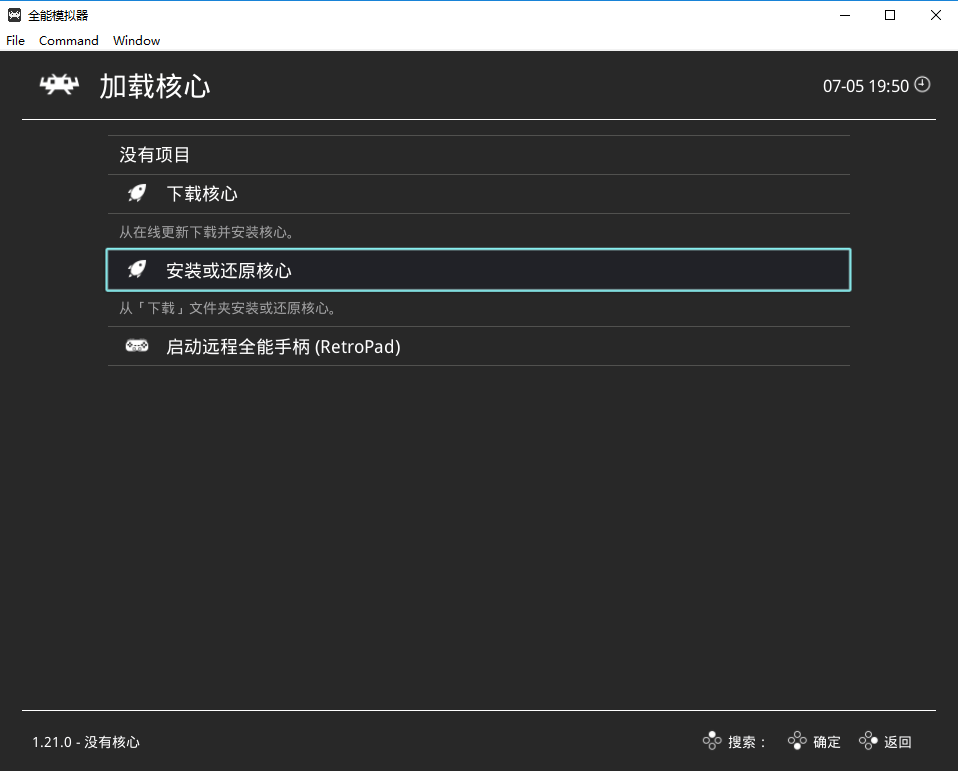
Task: Click the clock icon beside the timestamp
Action: pyautogui.click(x=920, y=85)
